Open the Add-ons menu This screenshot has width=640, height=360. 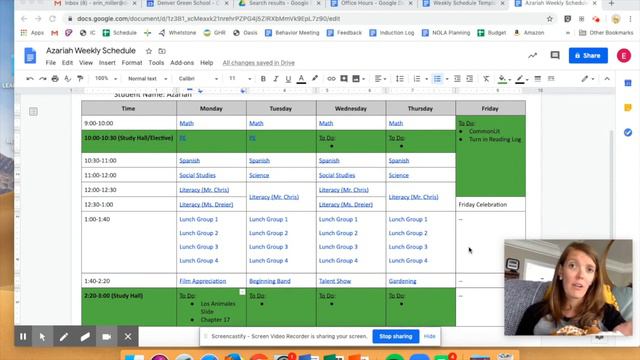tap(182, 63)
